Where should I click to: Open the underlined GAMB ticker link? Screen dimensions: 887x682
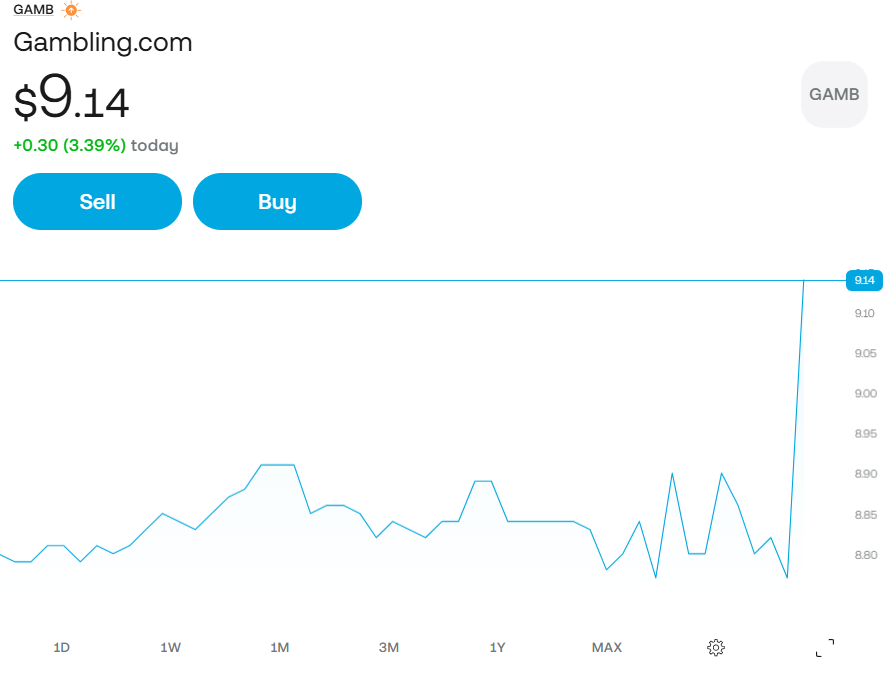(33, 10)
